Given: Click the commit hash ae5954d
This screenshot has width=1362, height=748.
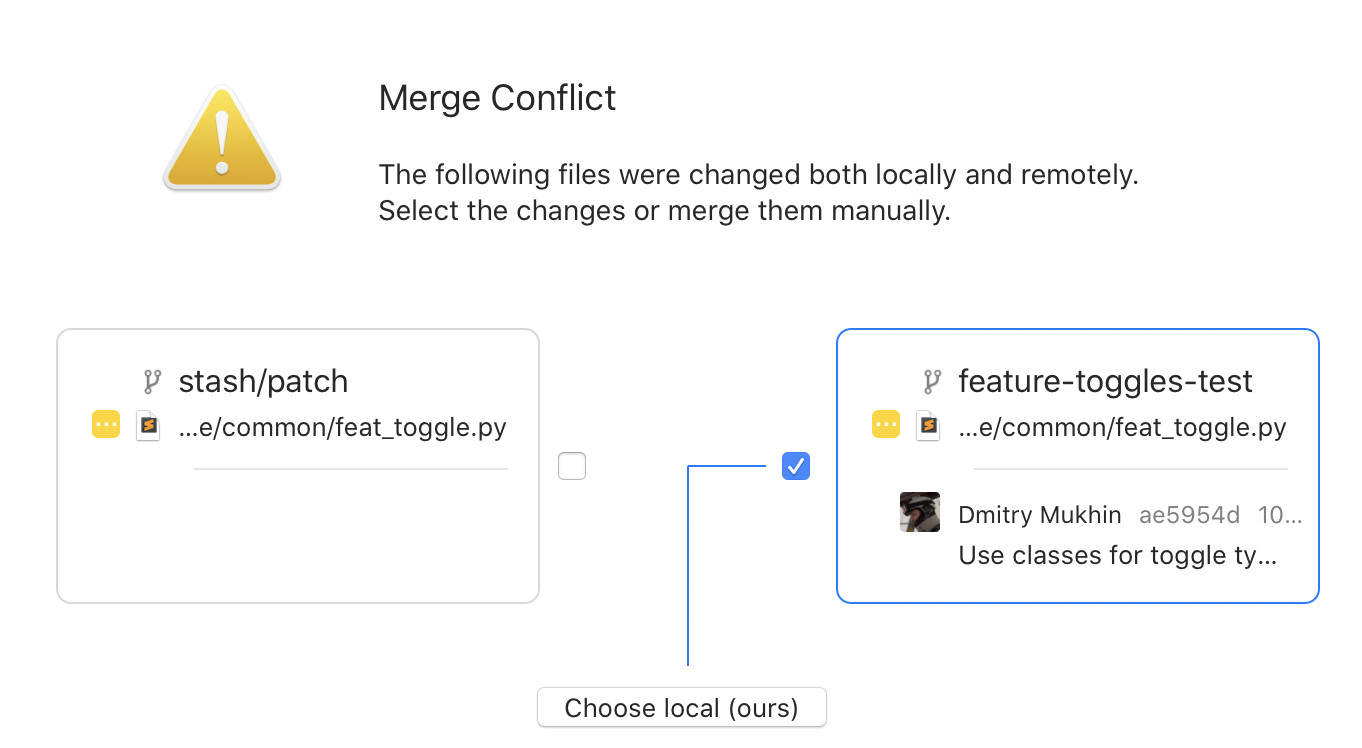Looking at the screenshot, I should pos(1189,514).
